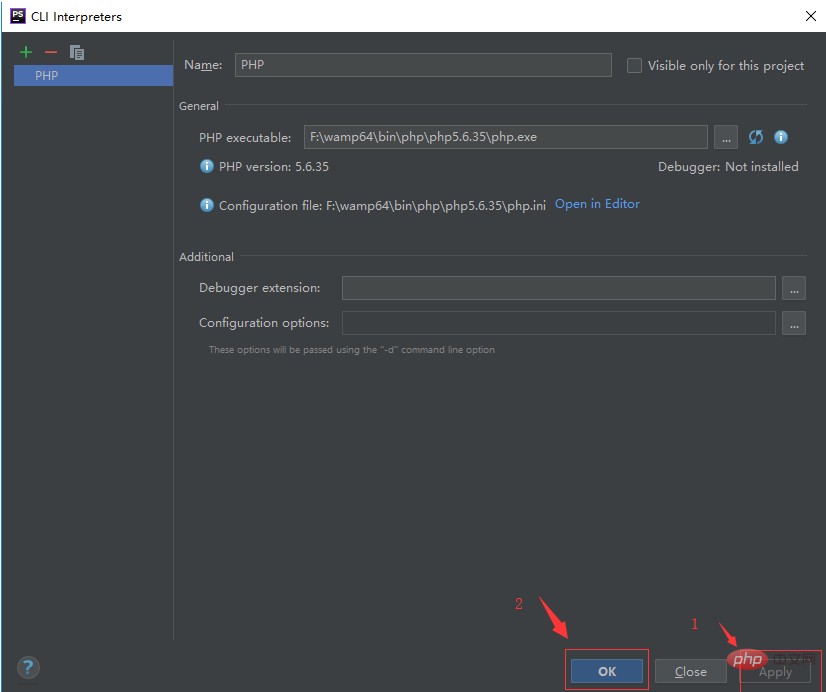
Task: Focus the Debugger extension input field
Action: click(558, 288)
